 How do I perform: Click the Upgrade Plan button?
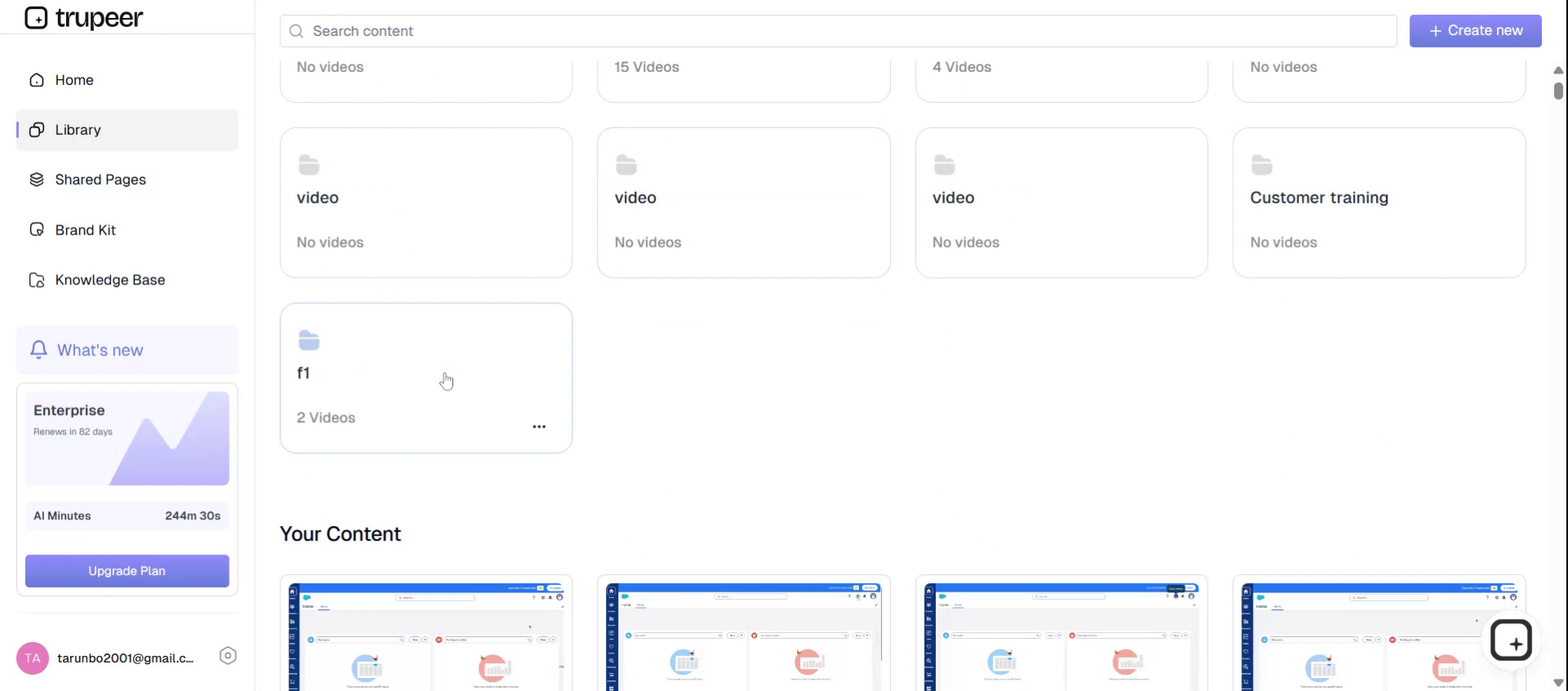coord(127,571)
